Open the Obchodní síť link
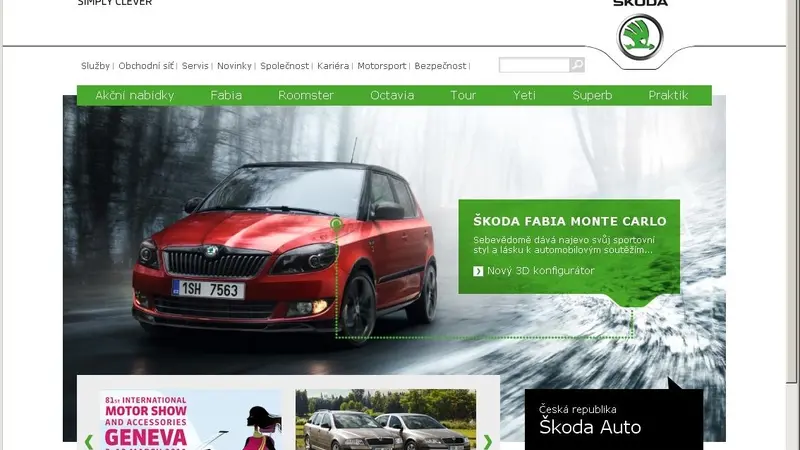Viewport: 800px width, 450px height. [x=146, y=66]
